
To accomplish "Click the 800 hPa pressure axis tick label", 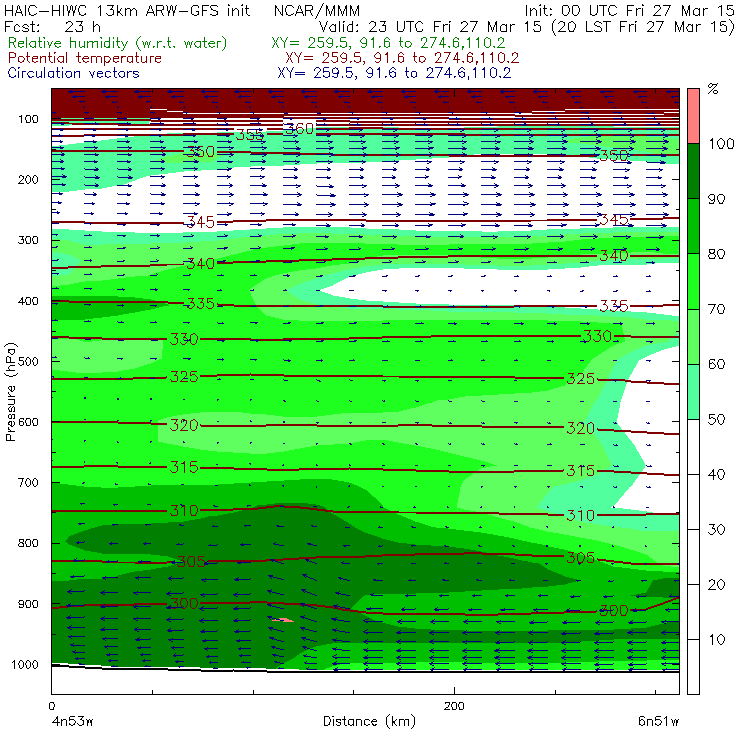I will (x=28, y=543).
